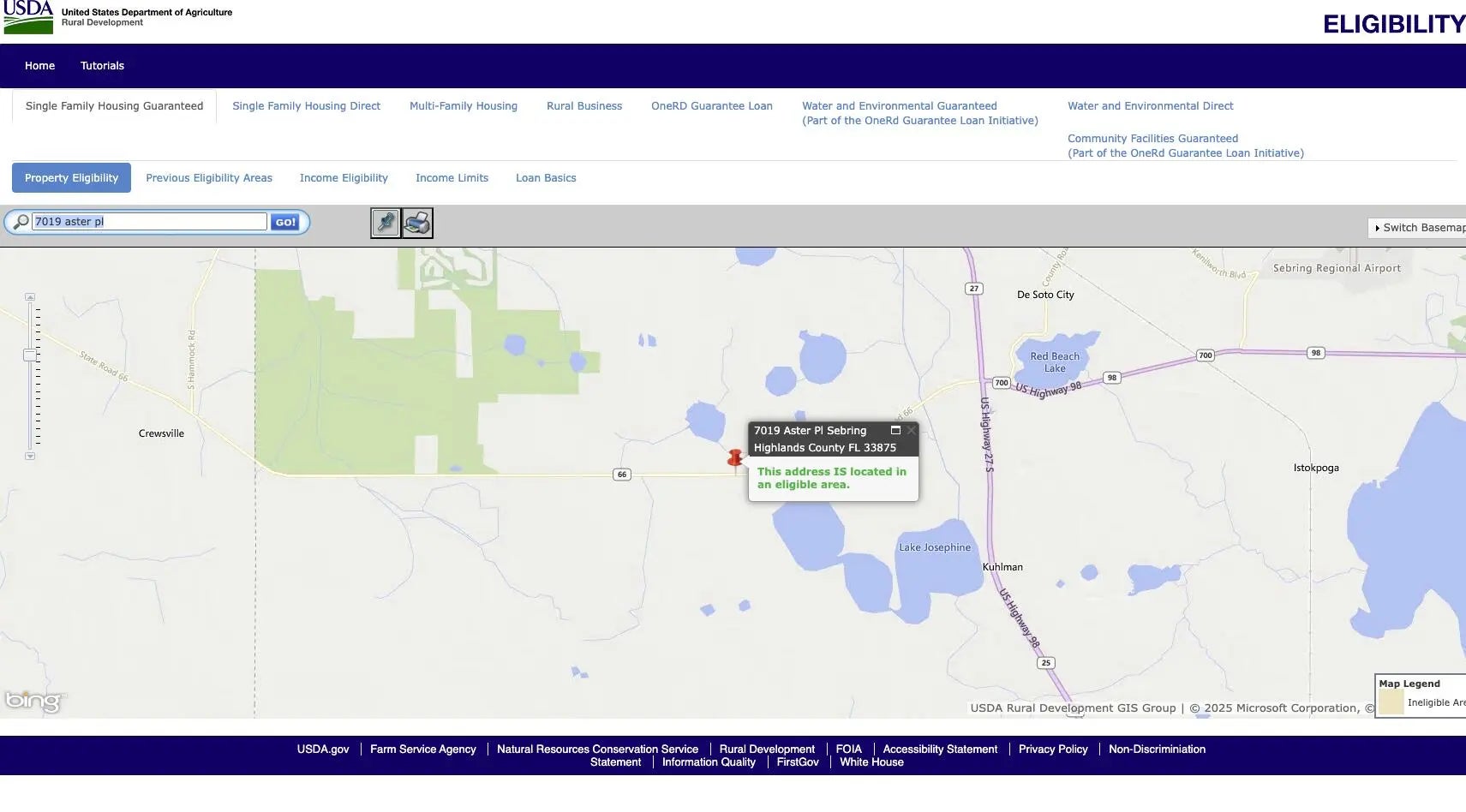Screen dimensions: 1466x812
Task: Click the magnifying glass search icon
Action: point(21,222)
